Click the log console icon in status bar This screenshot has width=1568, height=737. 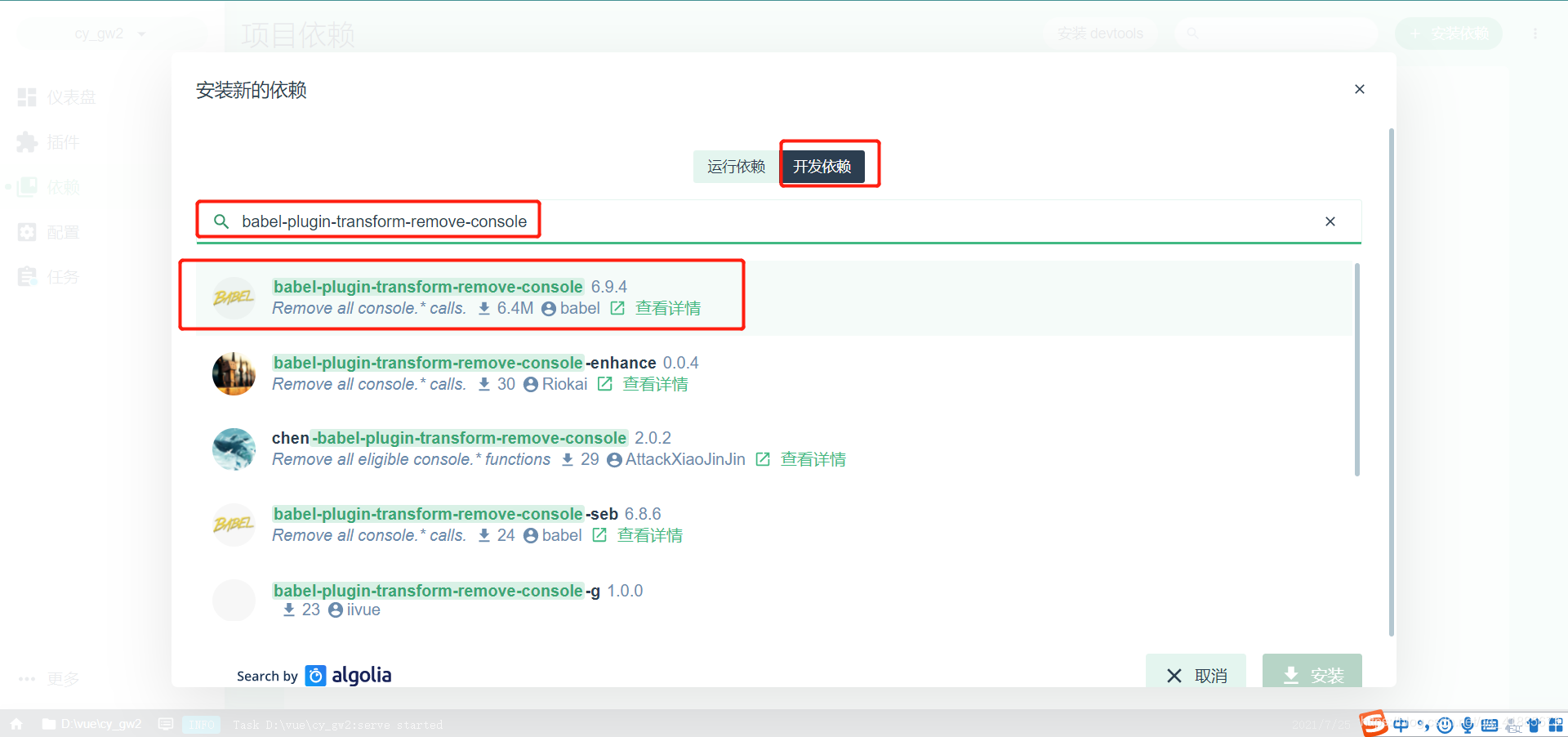[x=166, y=724]
